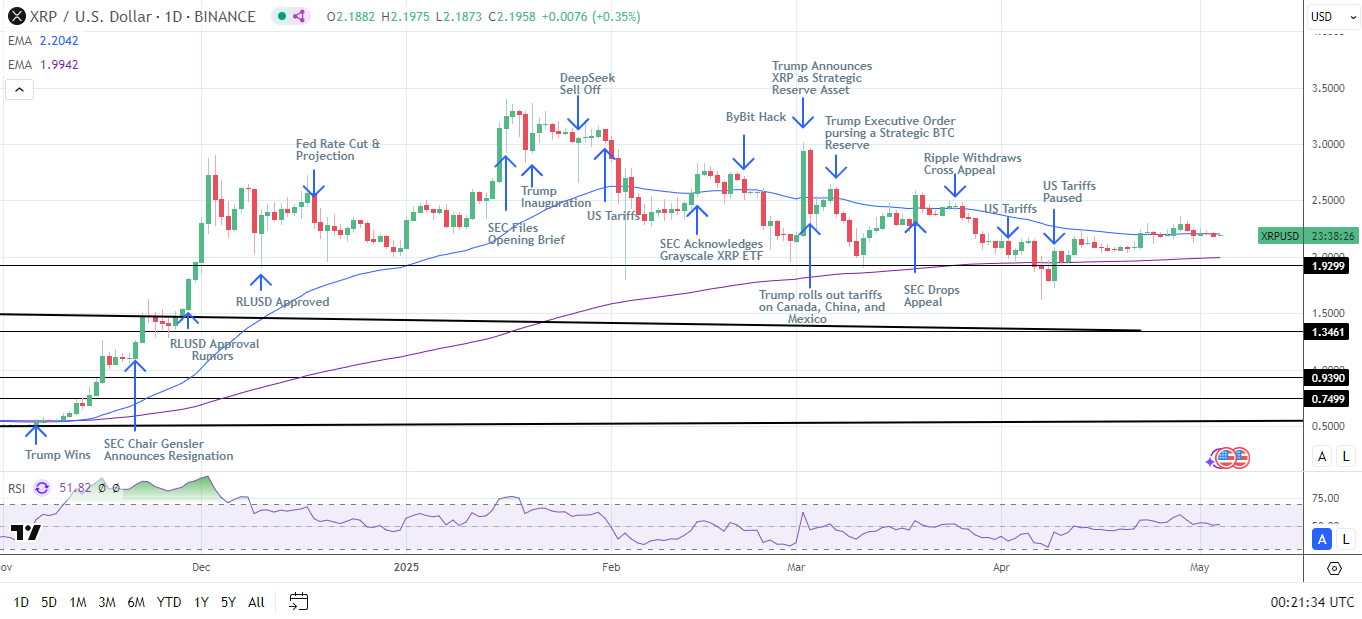Select the 'RLUSD Approved' annotation
Viewport: 1362px width, 619px height.
(x=282, y=302)
